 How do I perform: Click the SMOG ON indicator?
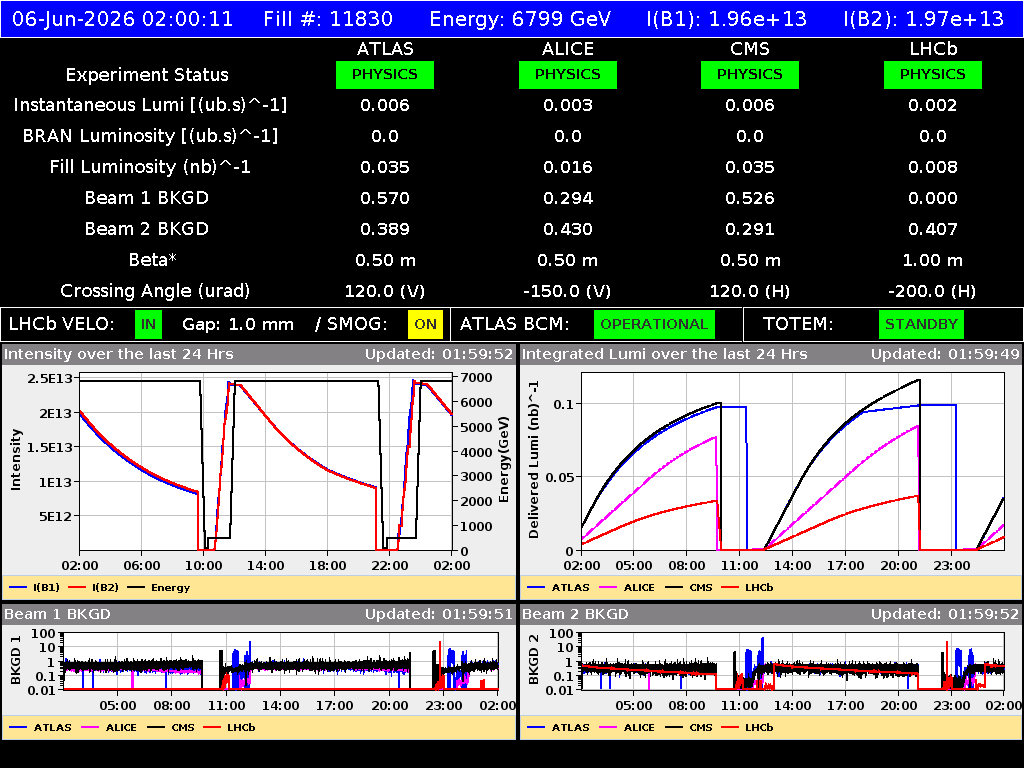425,325
